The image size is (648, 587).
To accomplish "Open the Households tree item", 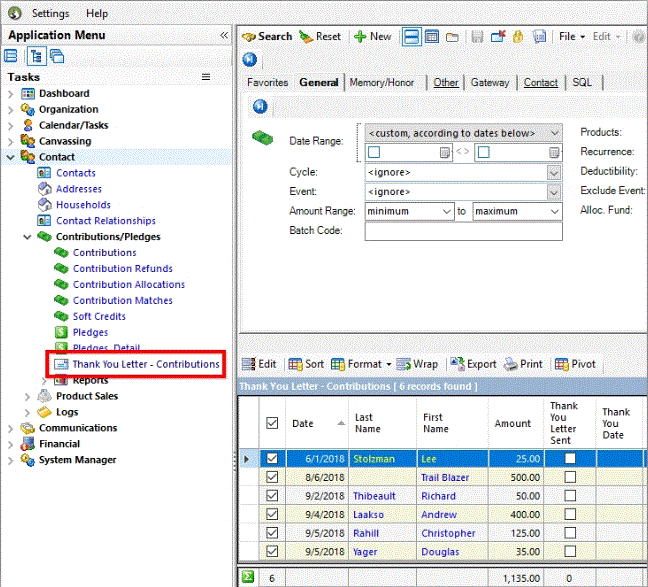I will pos(83,205).
